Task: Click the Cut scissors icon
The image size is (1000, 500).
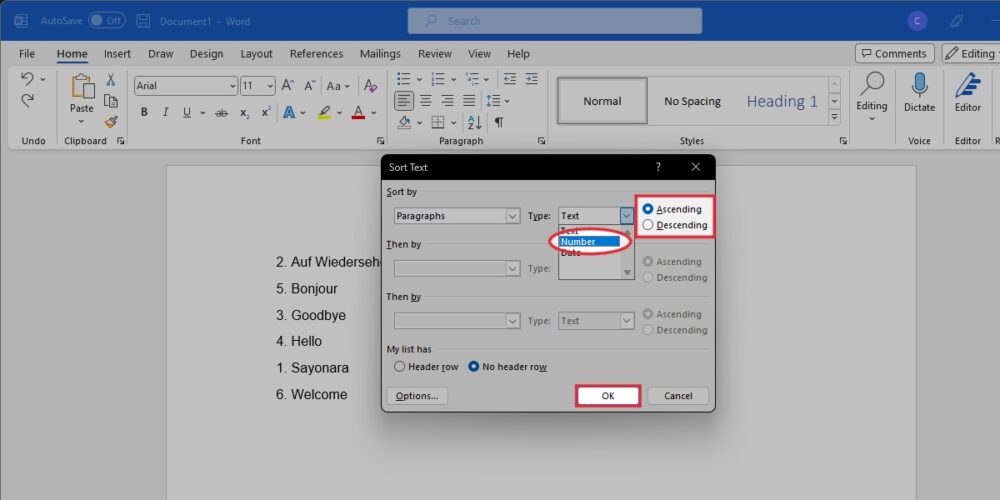Action: point(111,80)
